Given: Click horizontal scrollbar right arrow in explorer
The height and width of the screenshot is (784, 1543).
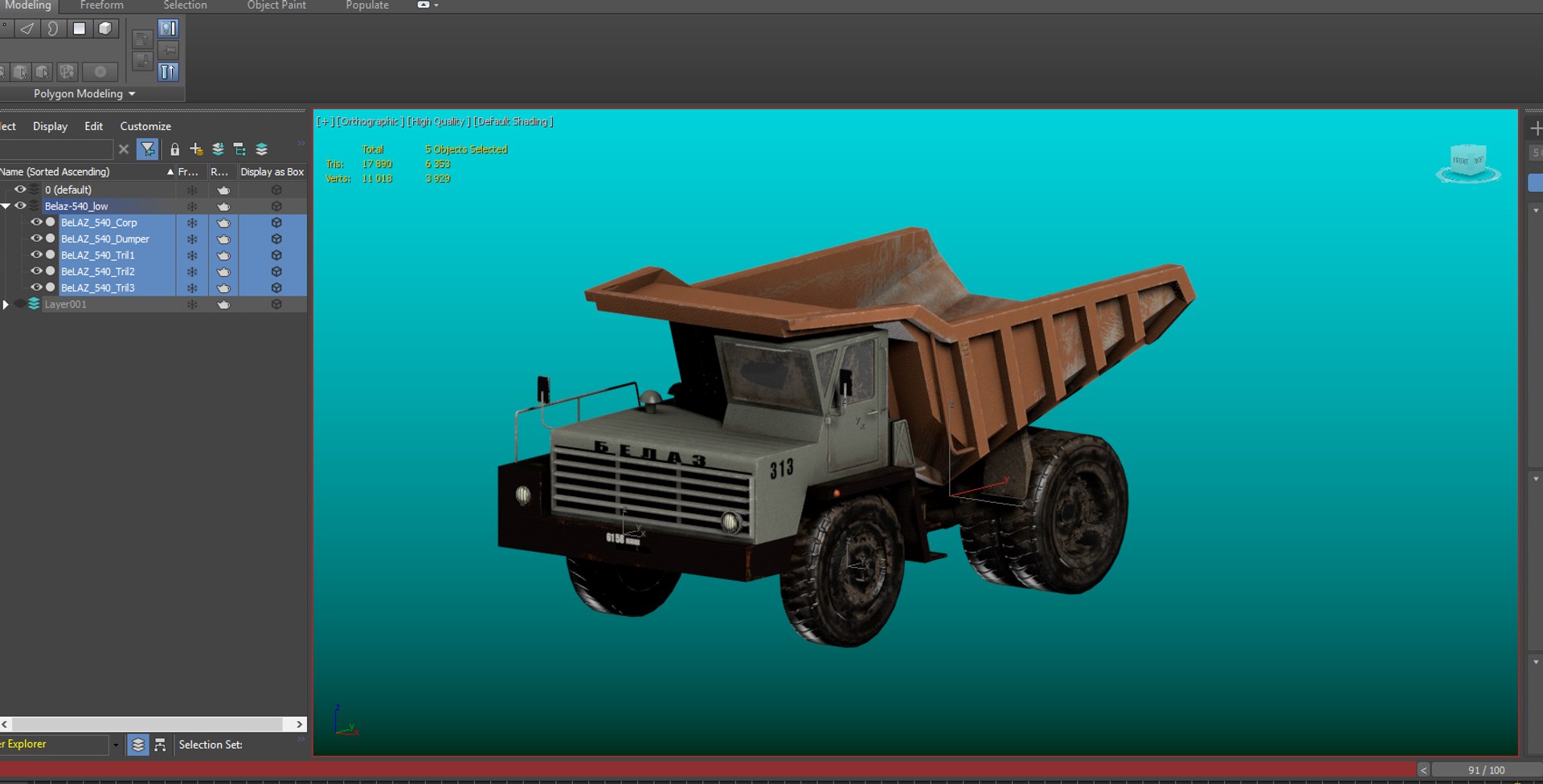Looking at the screenshot, I should [300, 724].
